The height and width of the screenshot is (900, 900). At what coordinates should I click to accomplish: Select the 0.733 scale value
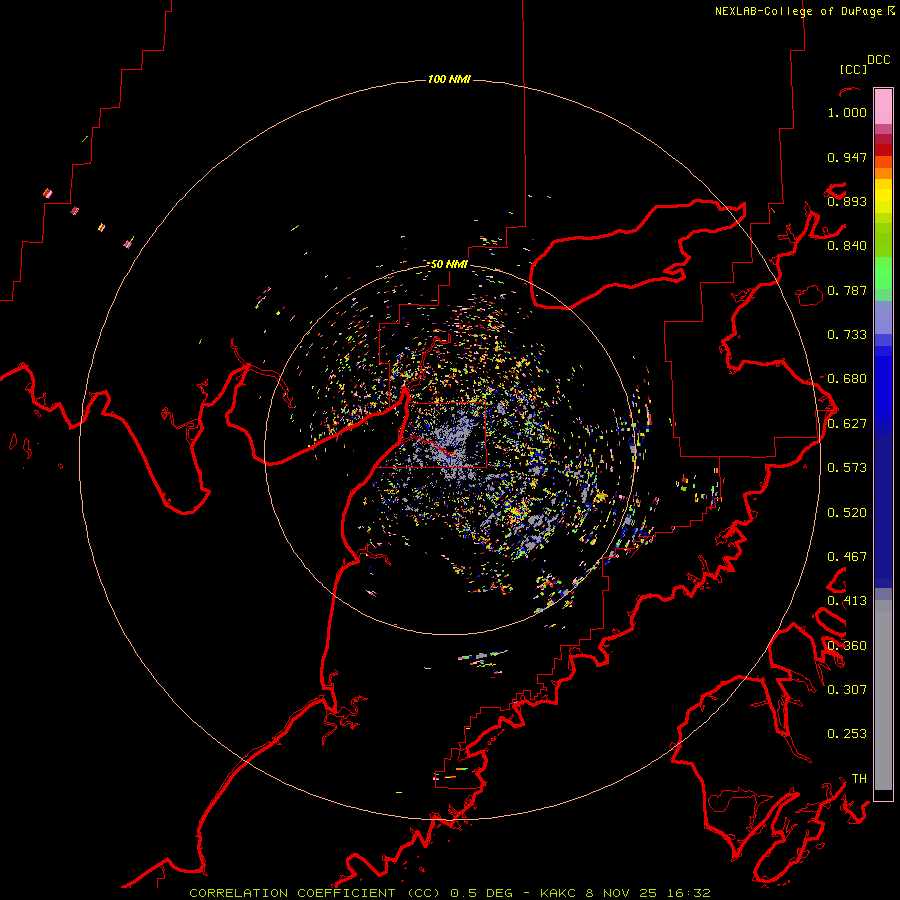(x=847, y=335)
